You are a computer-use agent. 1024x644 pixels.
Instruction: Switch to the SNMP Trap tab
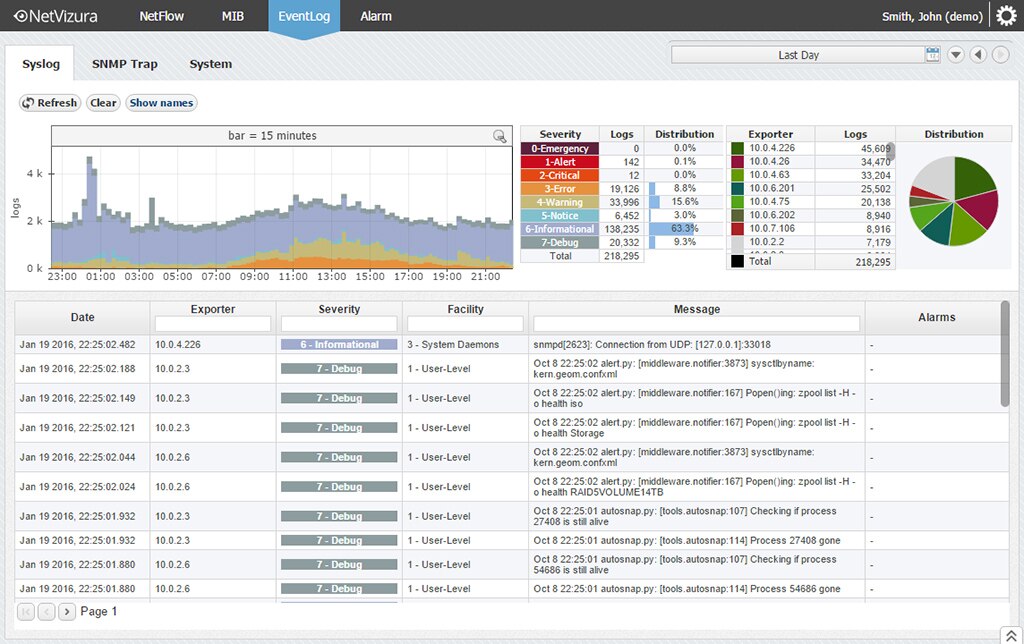point(125,64)
